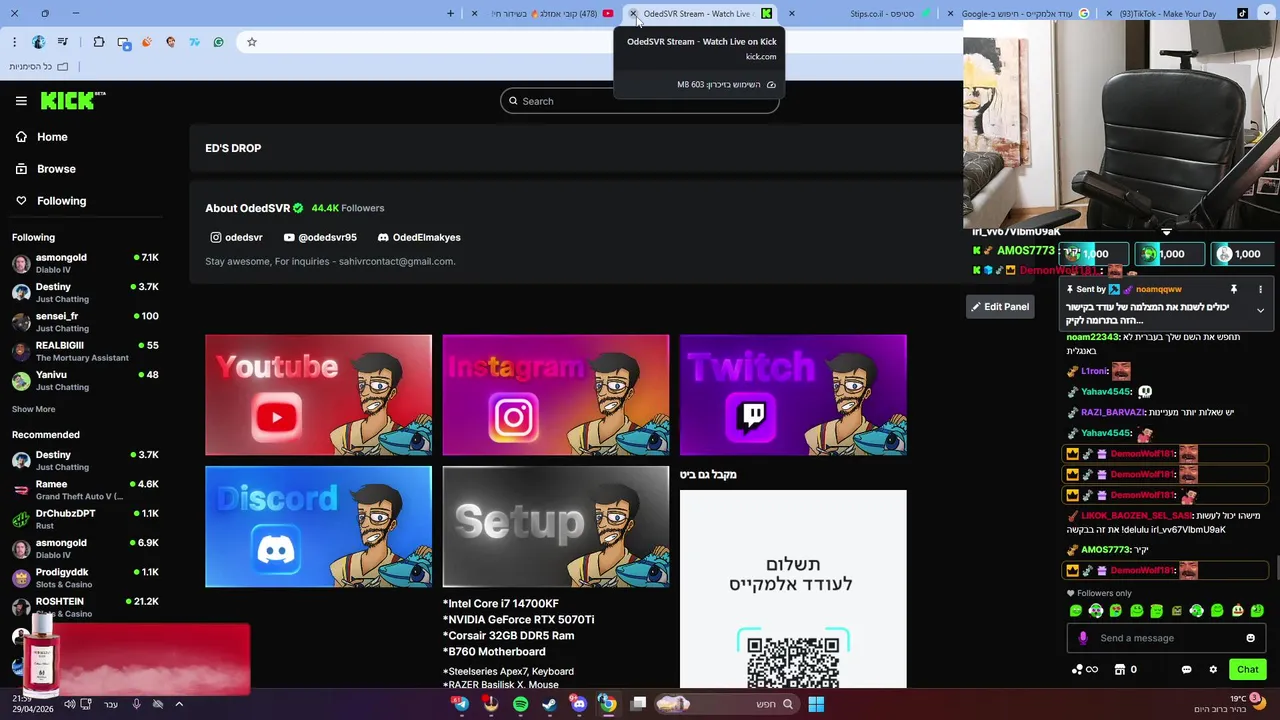Close the OdedSVR Stream Kick tab
Viewport: 1280px width, 720px height.
coord(633,14)
